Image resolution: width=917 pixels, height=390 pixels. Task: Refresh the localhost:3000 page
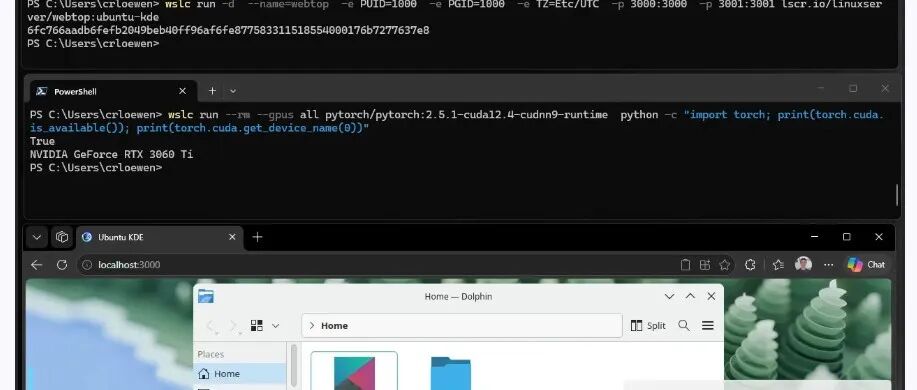coord(61,265)
